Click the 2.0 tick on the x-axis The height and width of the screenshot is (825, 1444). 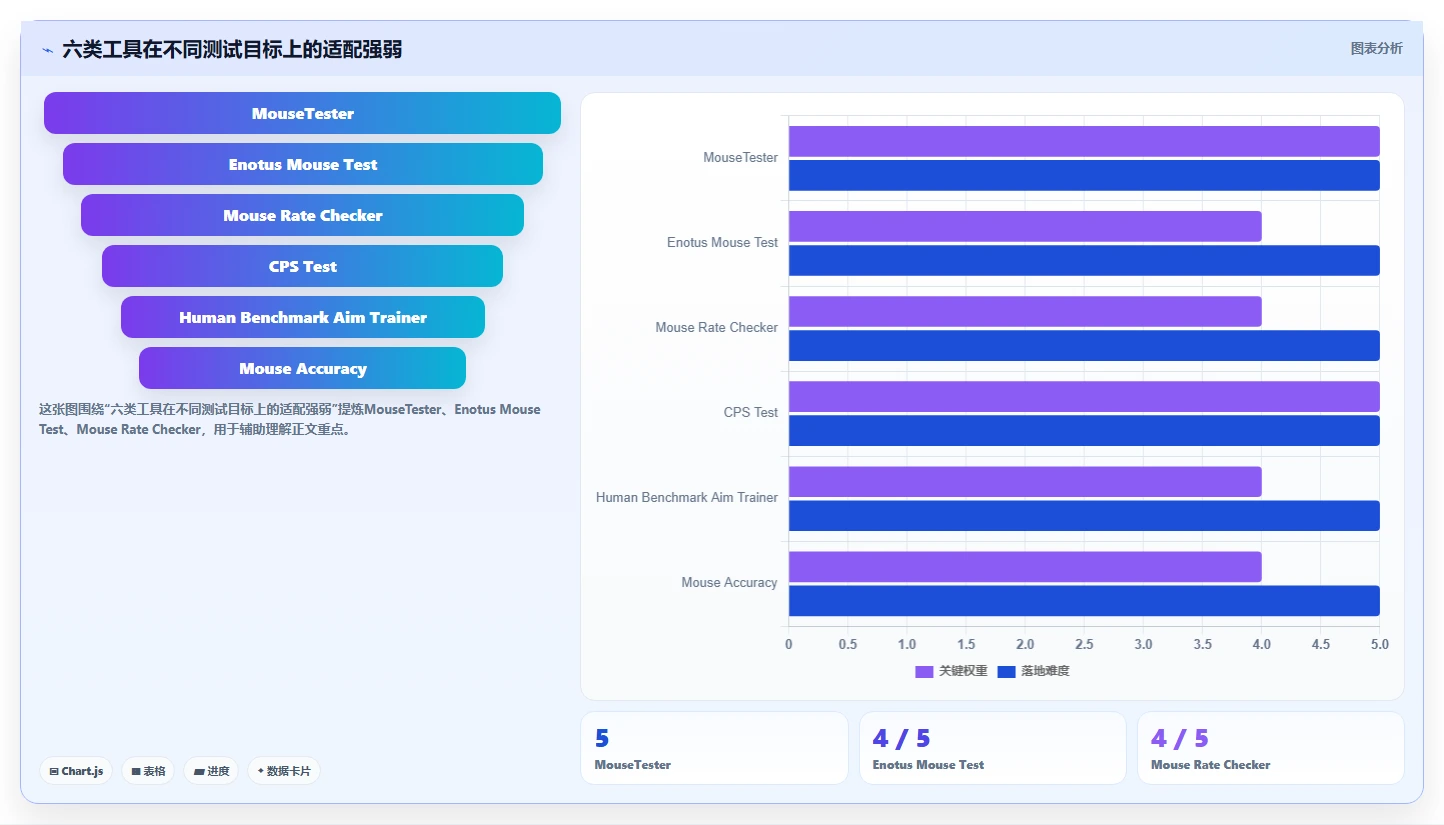coord(1025,644)
